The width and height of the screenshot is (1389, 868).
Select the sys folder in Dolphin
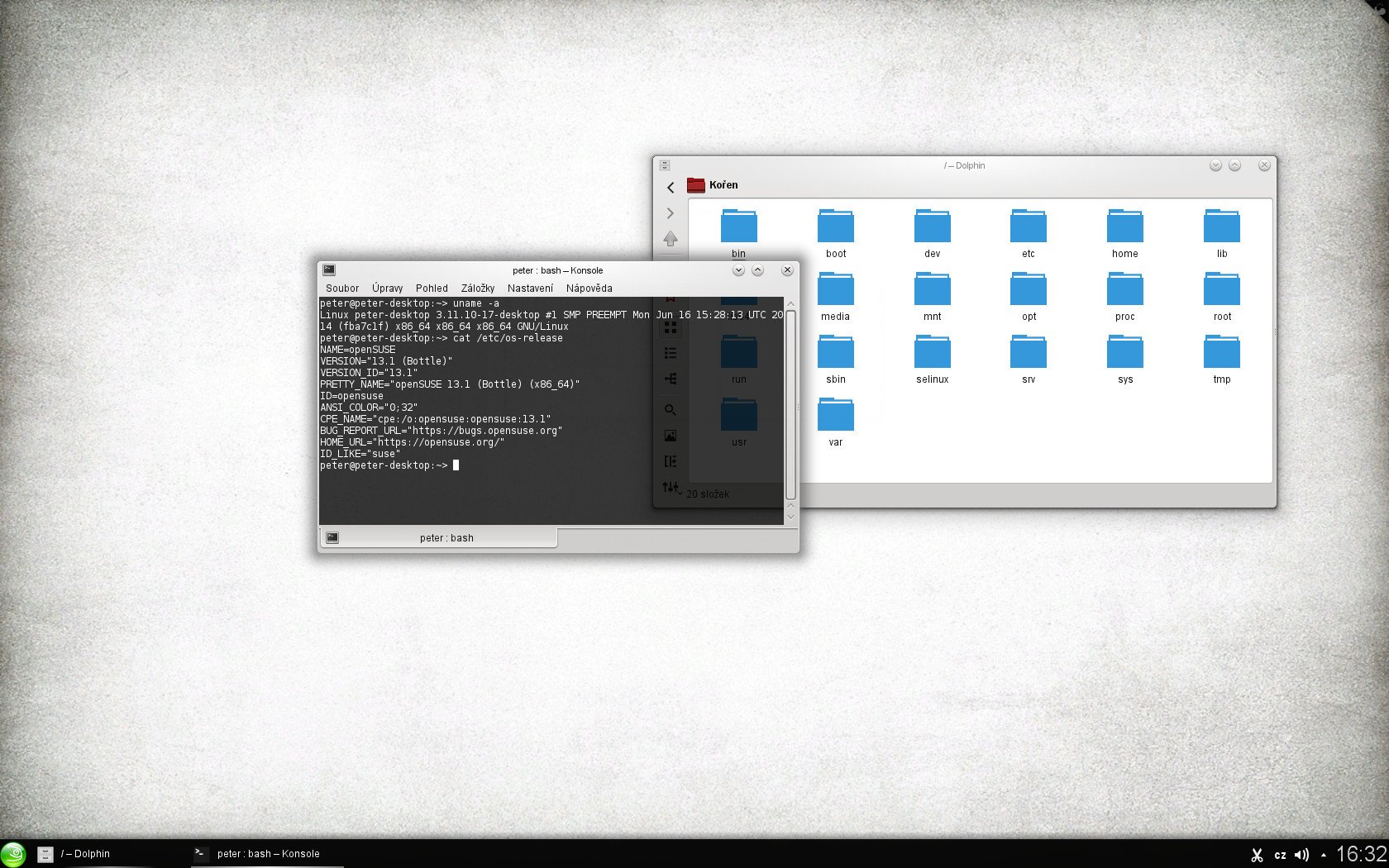pos(1125,360)
